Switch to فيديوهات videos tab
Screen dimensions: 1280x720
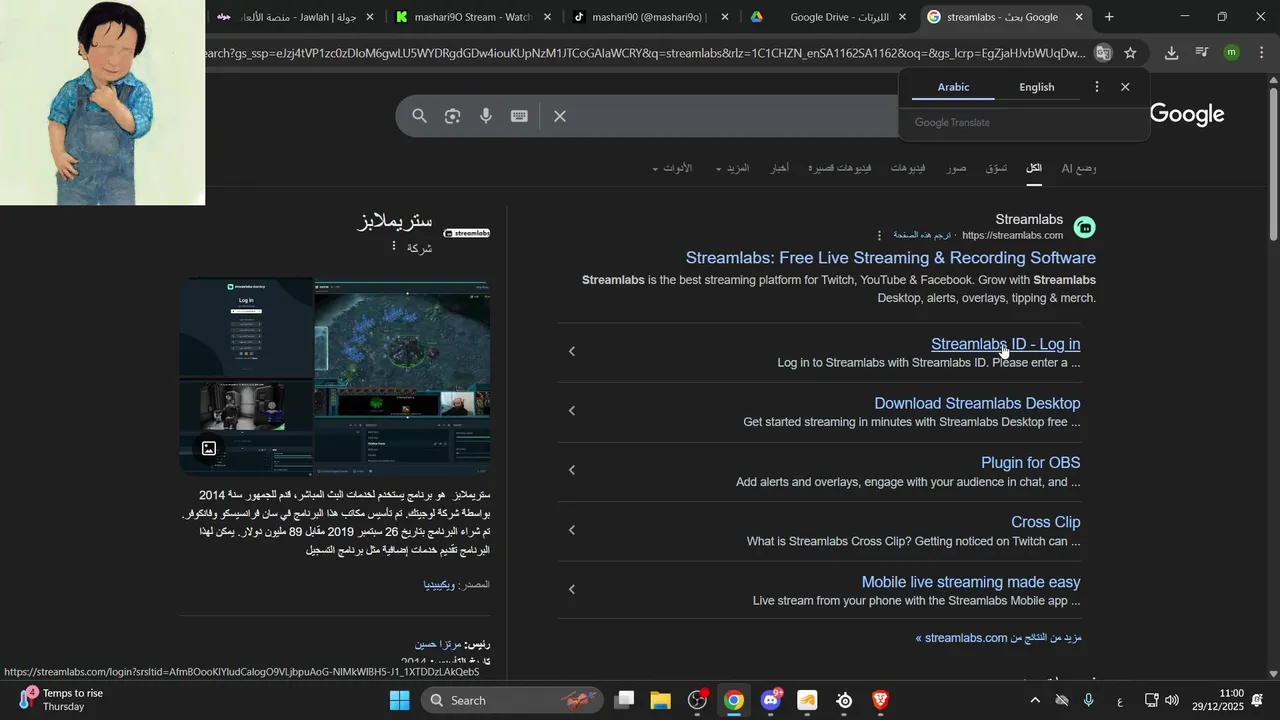tap(908, 168)
